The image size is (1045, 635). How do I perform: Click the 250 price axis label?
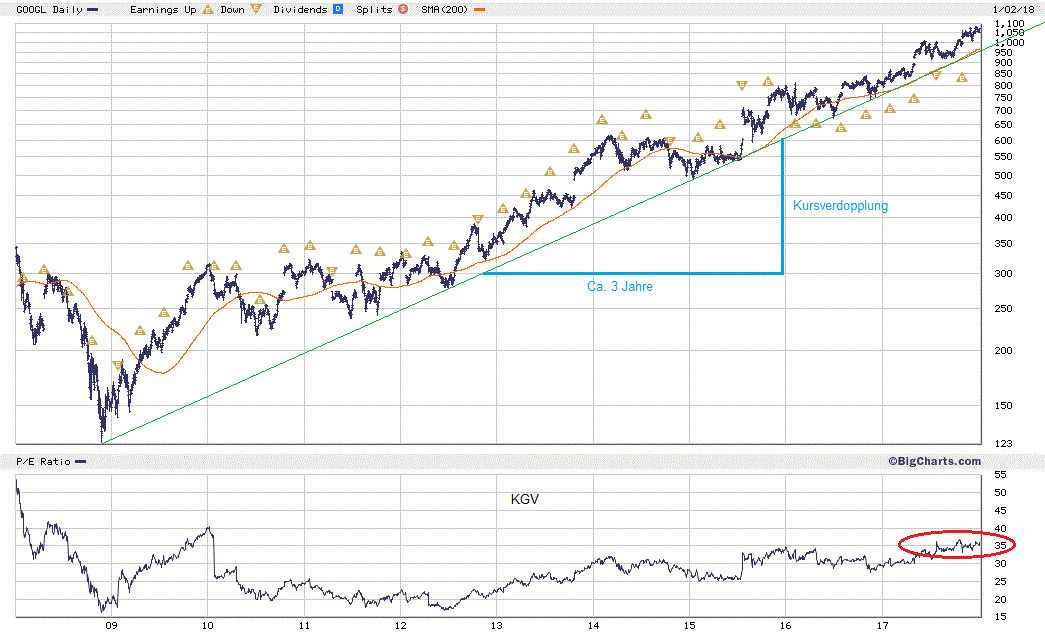[x=1003, y=309]
